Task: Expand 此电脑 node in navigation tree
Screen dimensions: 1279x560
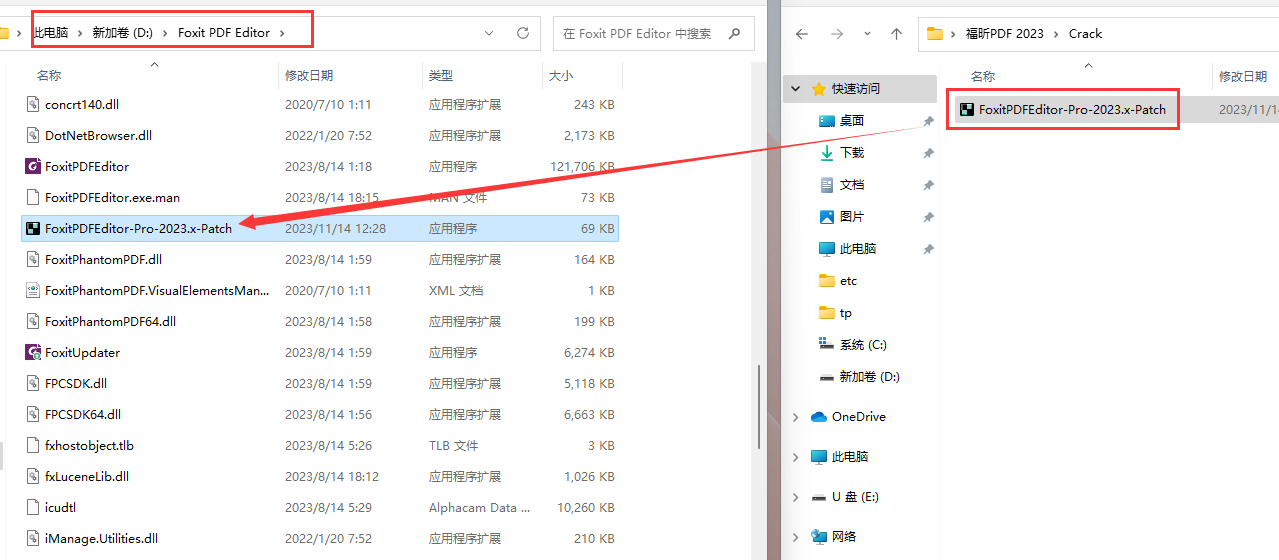Action: (796, 457)
